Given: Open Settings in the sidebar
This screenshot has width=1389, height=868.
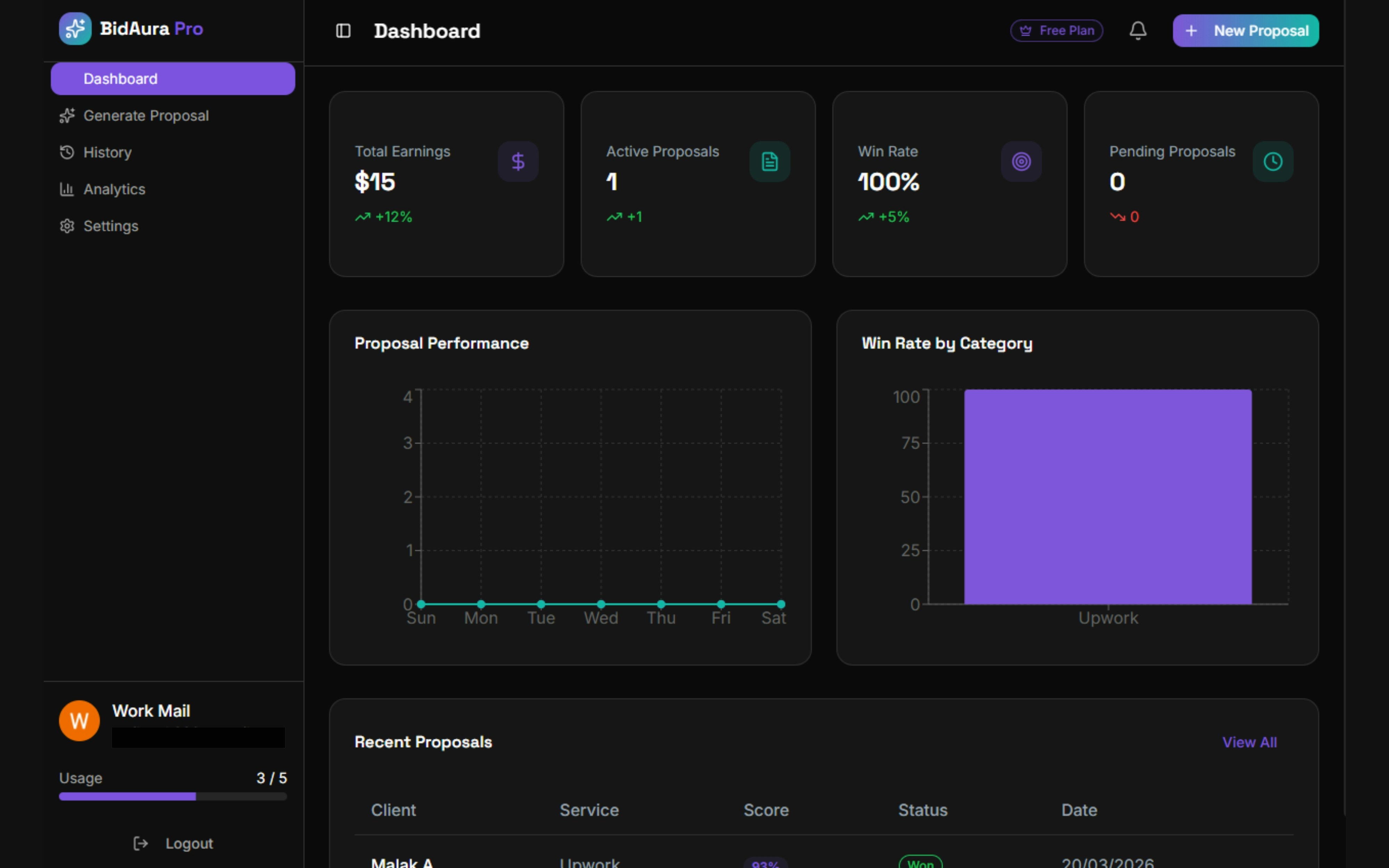Looking at the screenshot, I should click(x=111, y=226).
